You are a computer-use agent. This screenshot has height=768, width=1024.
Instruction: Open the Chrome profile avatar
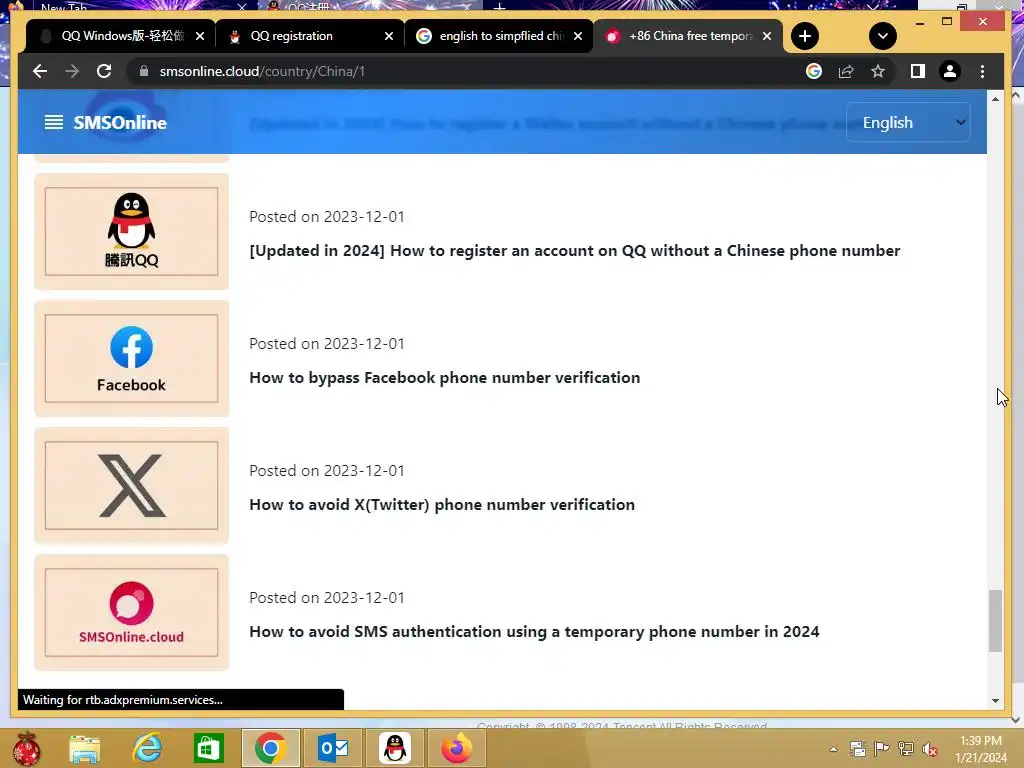[x=950, y=71]
